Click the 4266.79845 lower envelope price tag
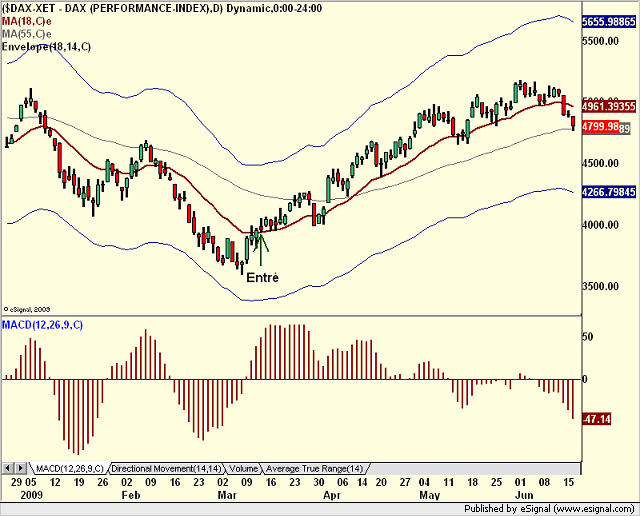This screenshot has width=640, height=516. click(609, 192)
